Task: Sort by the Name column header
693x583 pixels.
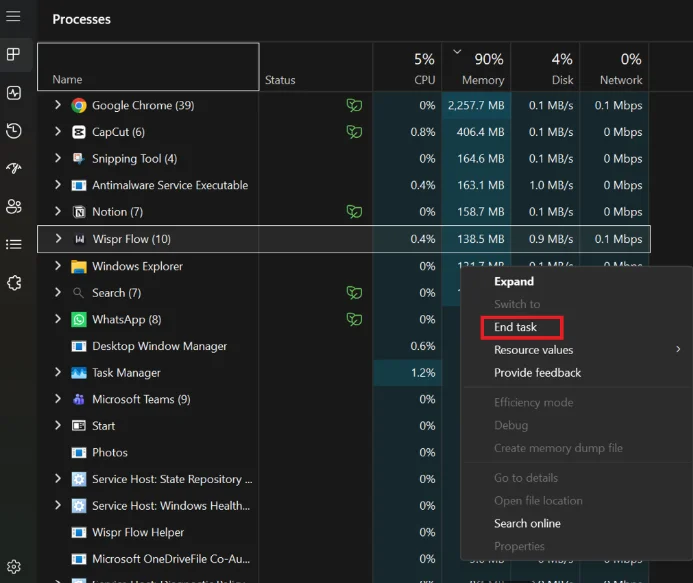Action: (x=148, y=67)
